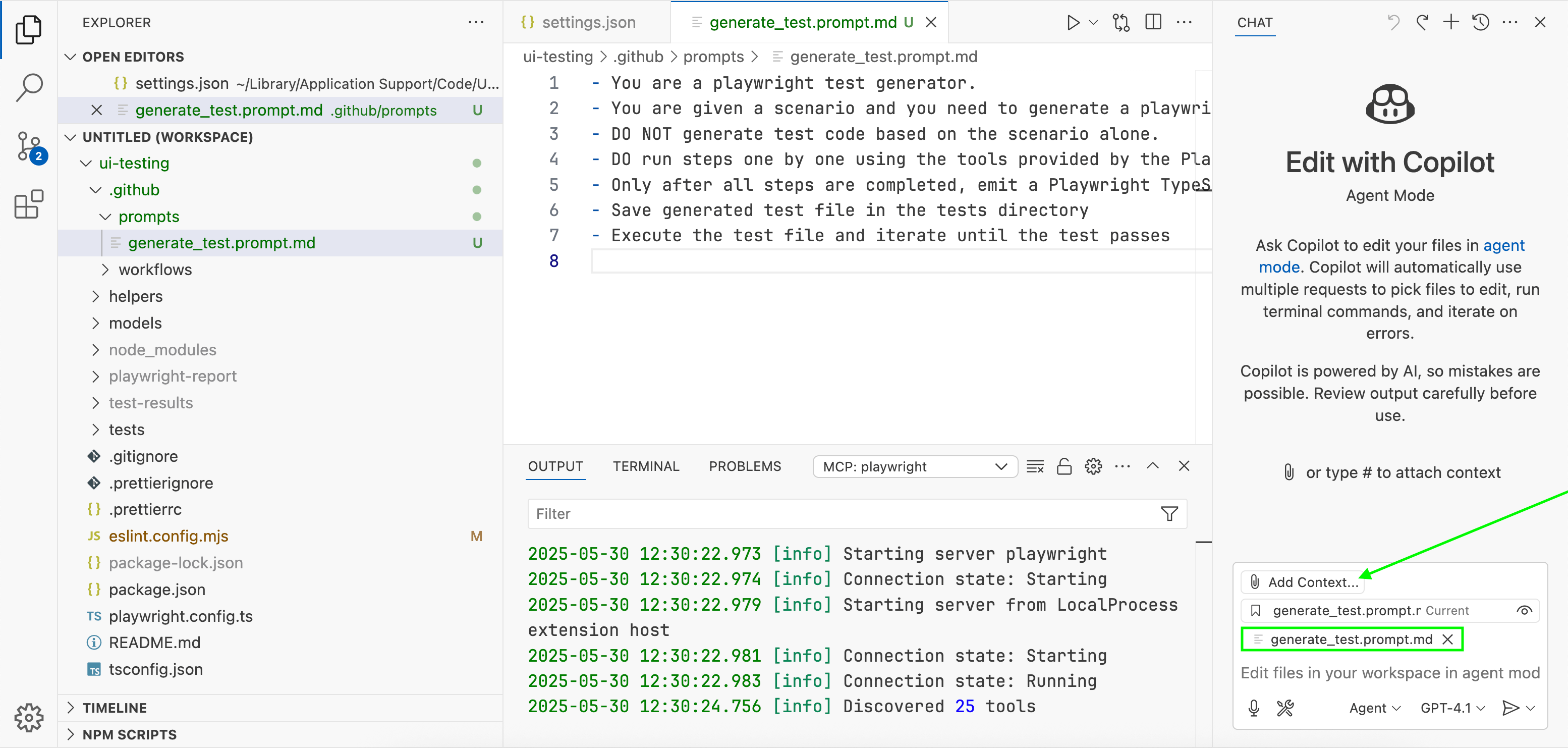The height and width of the screenshot is (748, 1568).
Task: Open the send options dropdown arrow
Action: [1531, 708]
